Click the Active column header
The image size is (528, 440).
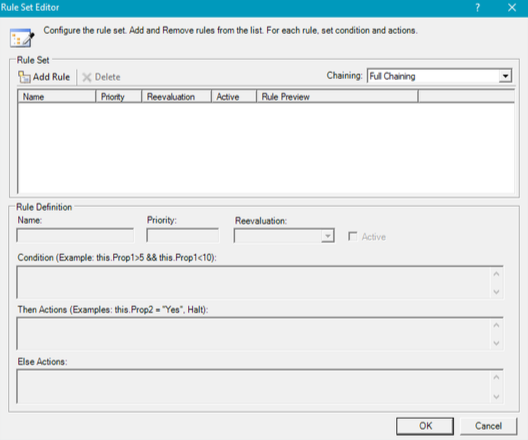(x=234, y=97)
